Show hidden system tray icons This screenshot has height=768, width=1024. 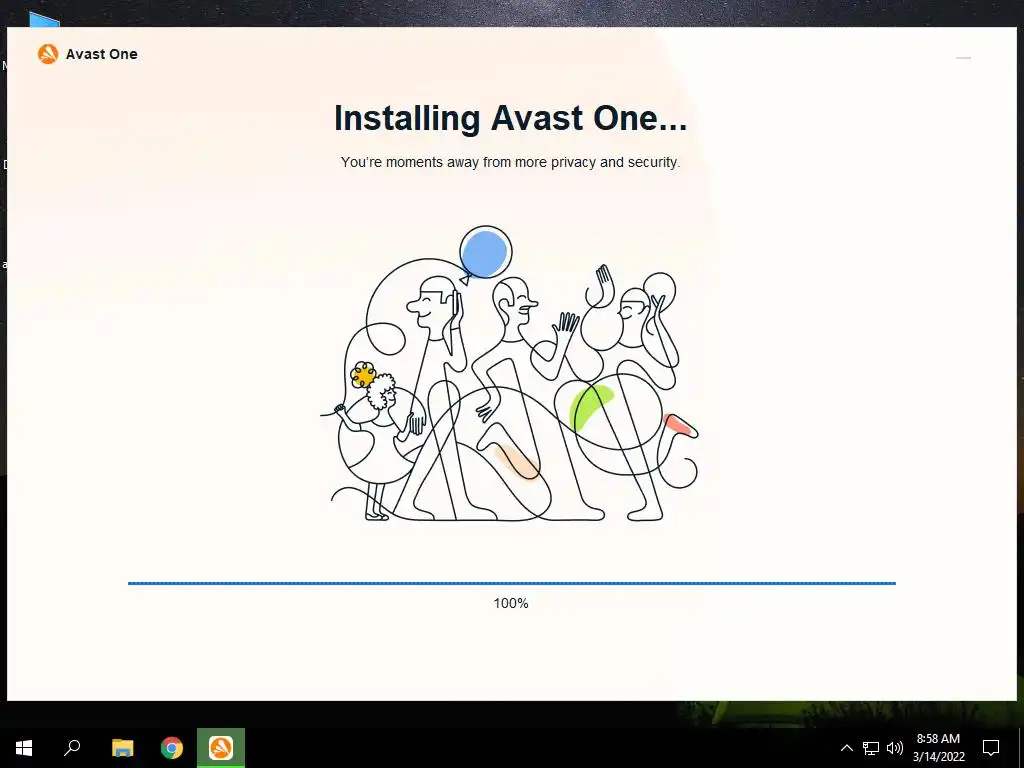tap(846, 748)
